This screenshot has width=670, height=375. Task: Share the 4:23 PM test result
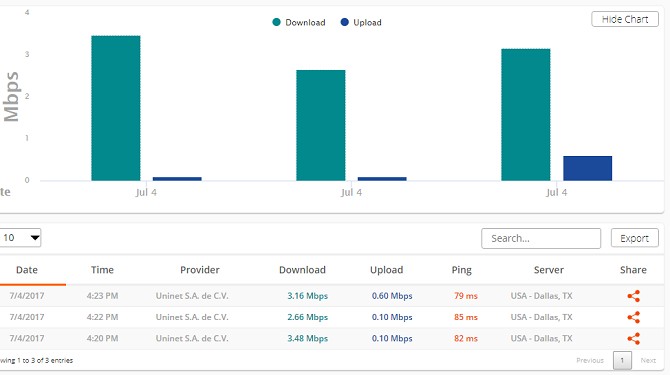click(x=633, y=296)
